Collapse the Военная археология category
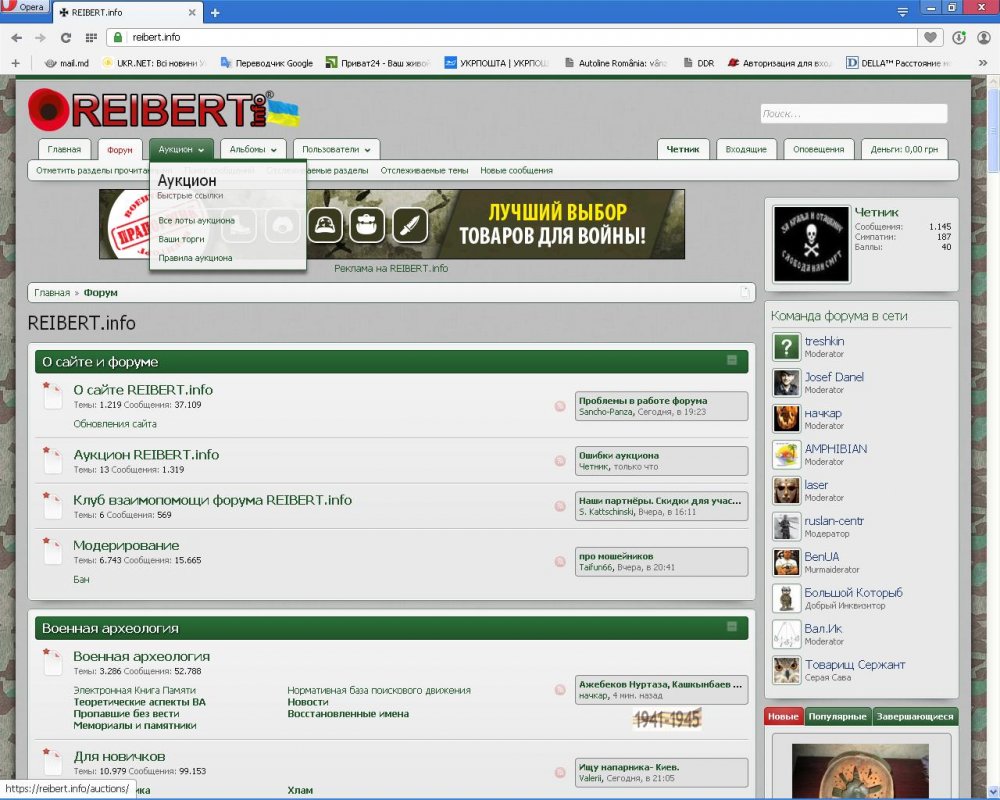The height and width of the screenshot is (800, 1000). pyautogui.click(x=732, y=627)
